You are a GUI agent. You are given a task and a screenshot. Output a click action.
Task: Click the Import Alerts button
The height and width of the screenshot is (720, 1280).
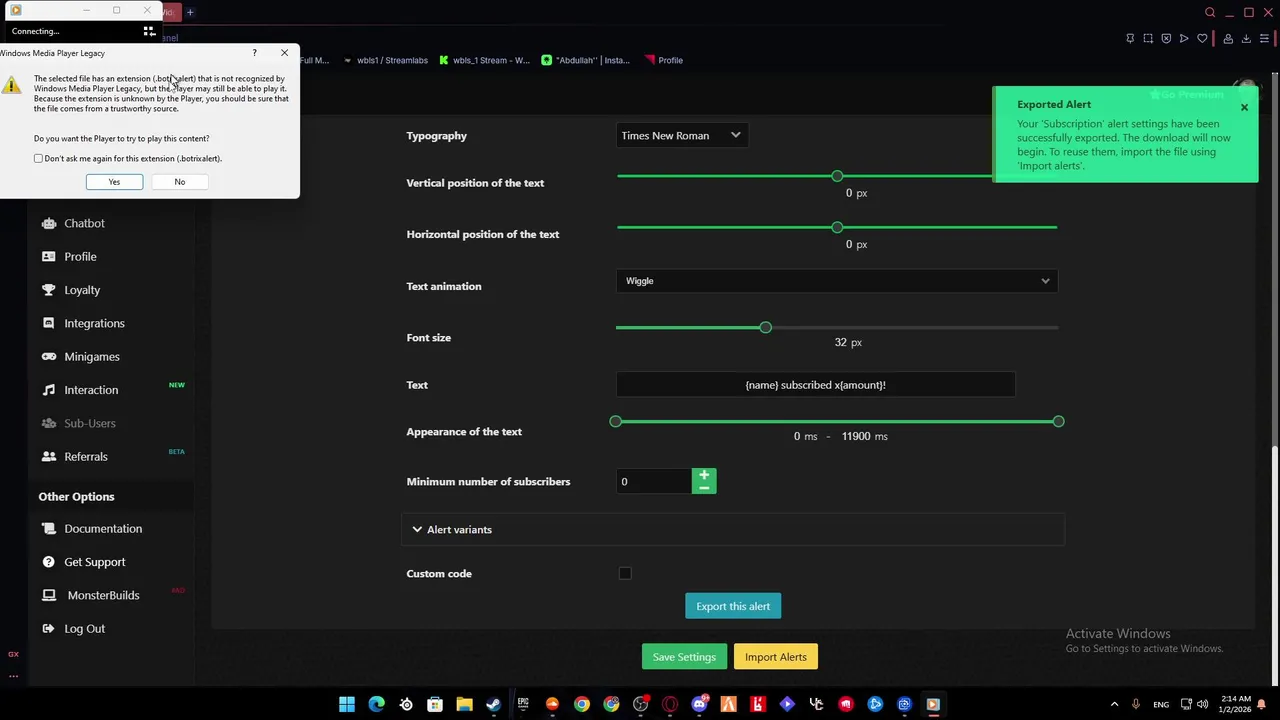coord(775,657)
